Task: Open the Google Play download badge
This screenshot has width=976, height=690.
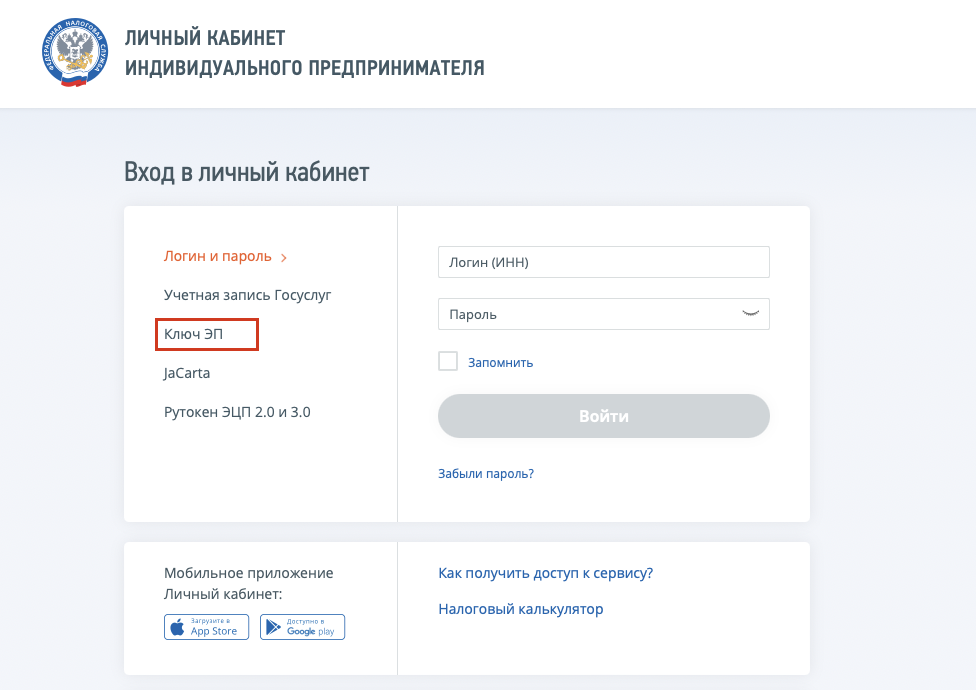Action: coord(302,627)
